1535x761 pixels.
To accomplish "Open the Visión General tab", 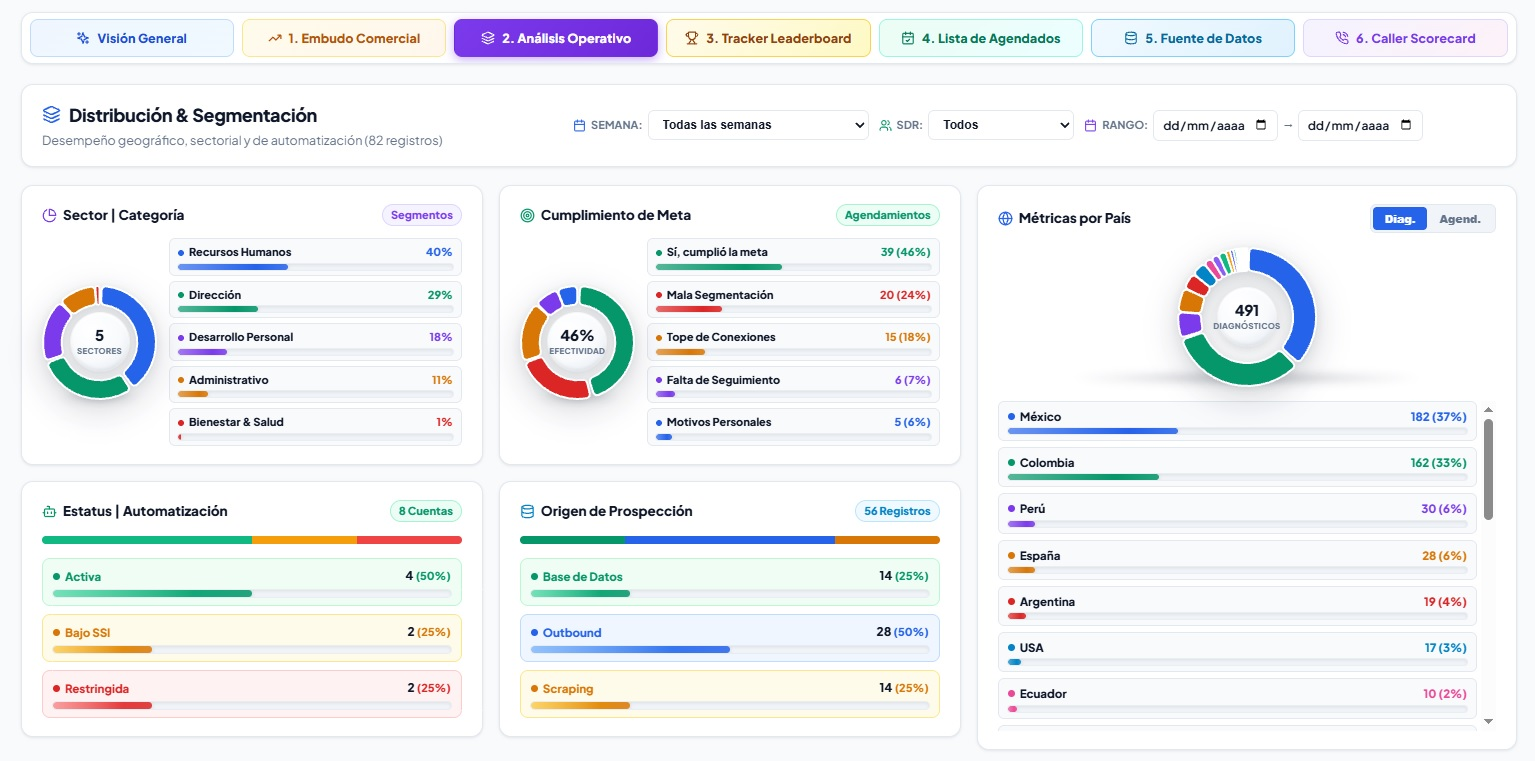I will [132, 38].
